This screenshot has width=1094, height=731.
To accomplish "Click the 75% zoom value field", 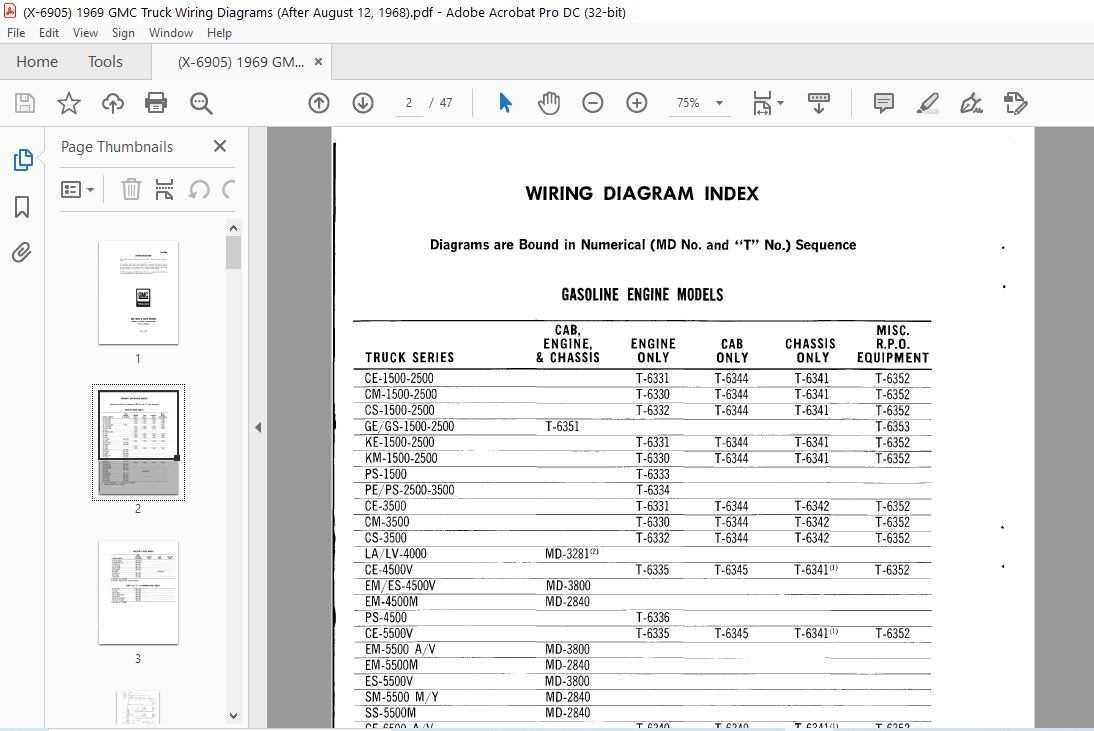I will [688, 103].
